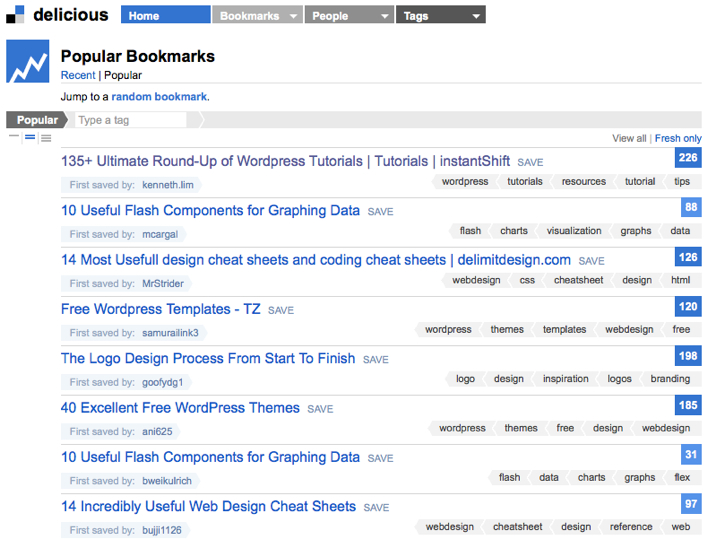
Task: Click the 'html' tag
Action: click(x=680, y=280)
